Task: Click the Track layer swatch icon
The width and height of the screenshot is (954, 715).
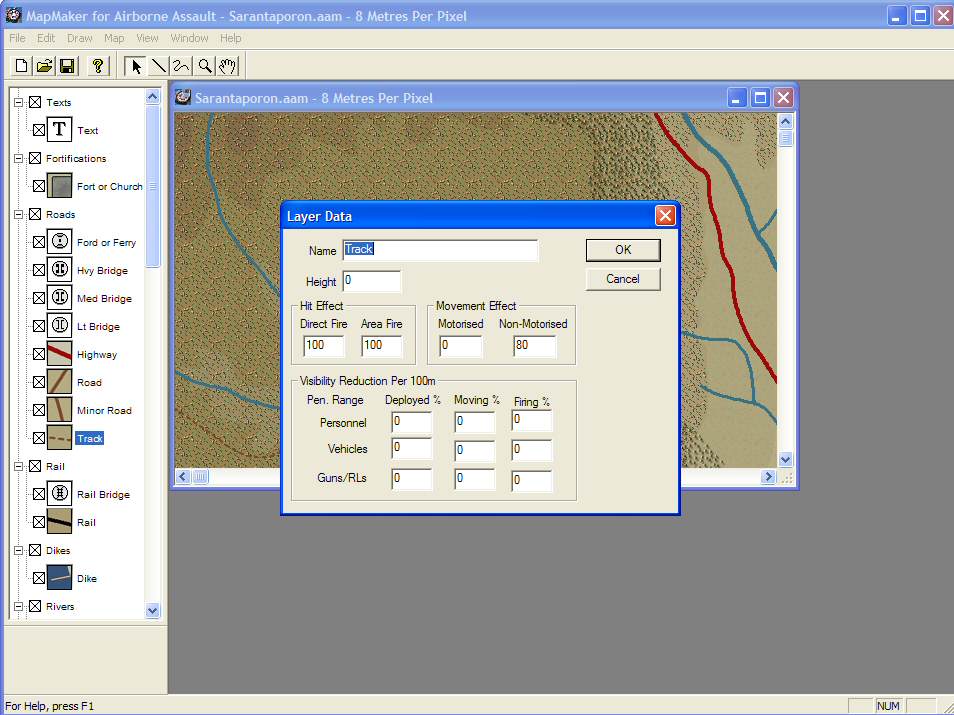Action: tap(60, 438)
